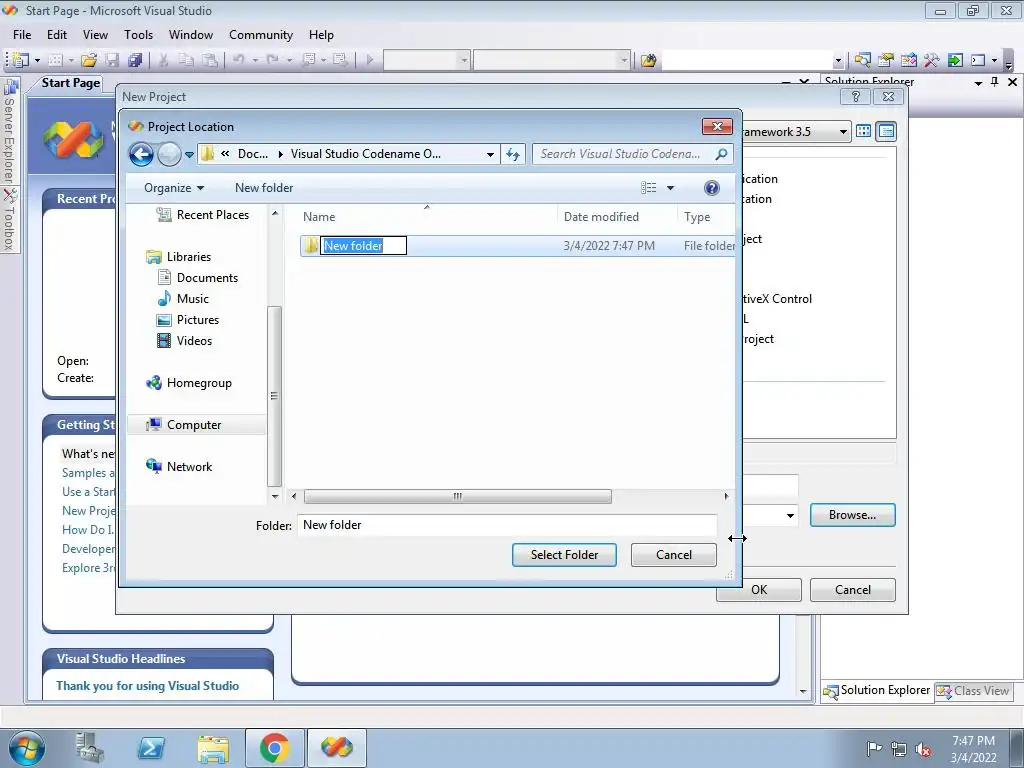Click the New folder rename text box
This screenshot has height=768, width=1024.
pyautogui.click(x=363, y=246)
